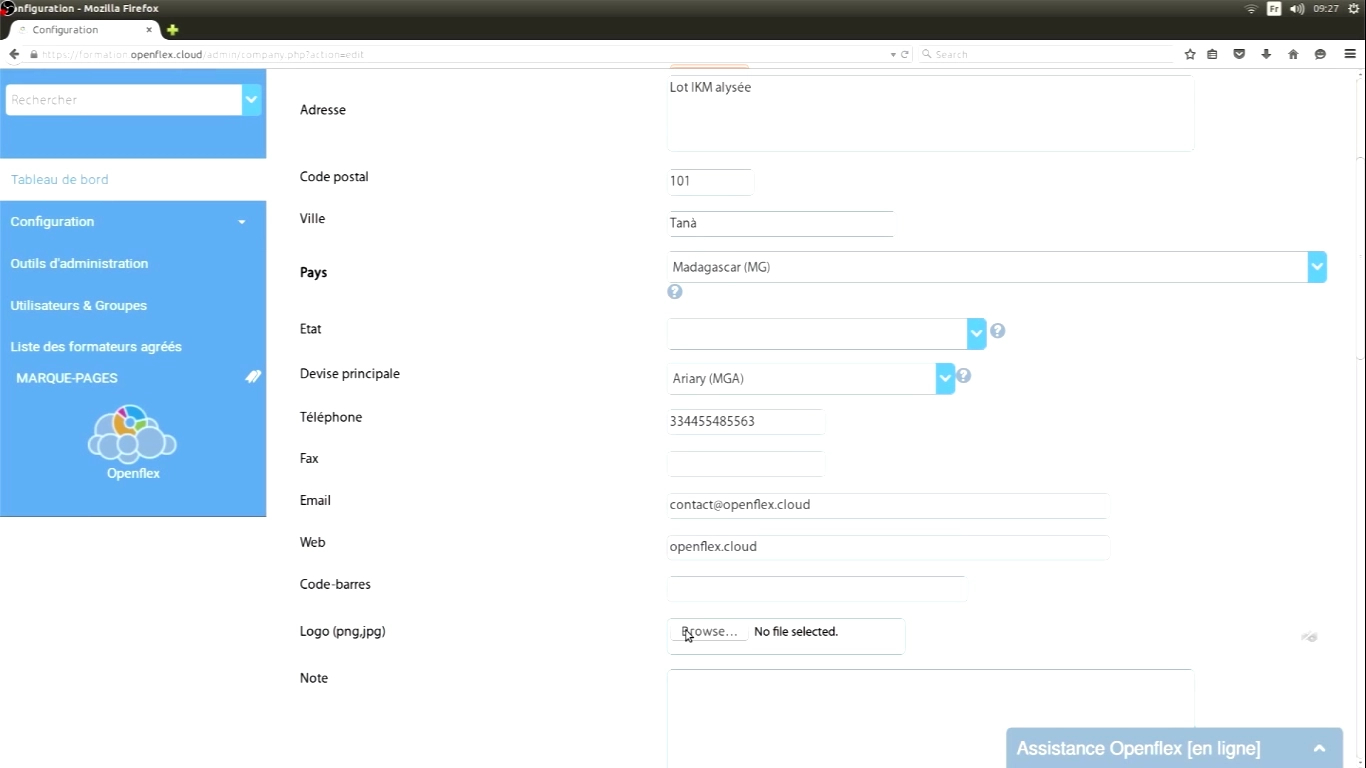The image size is (1366, 768).
Task: Click the Téléphone input field
Action: click(745, 421)
